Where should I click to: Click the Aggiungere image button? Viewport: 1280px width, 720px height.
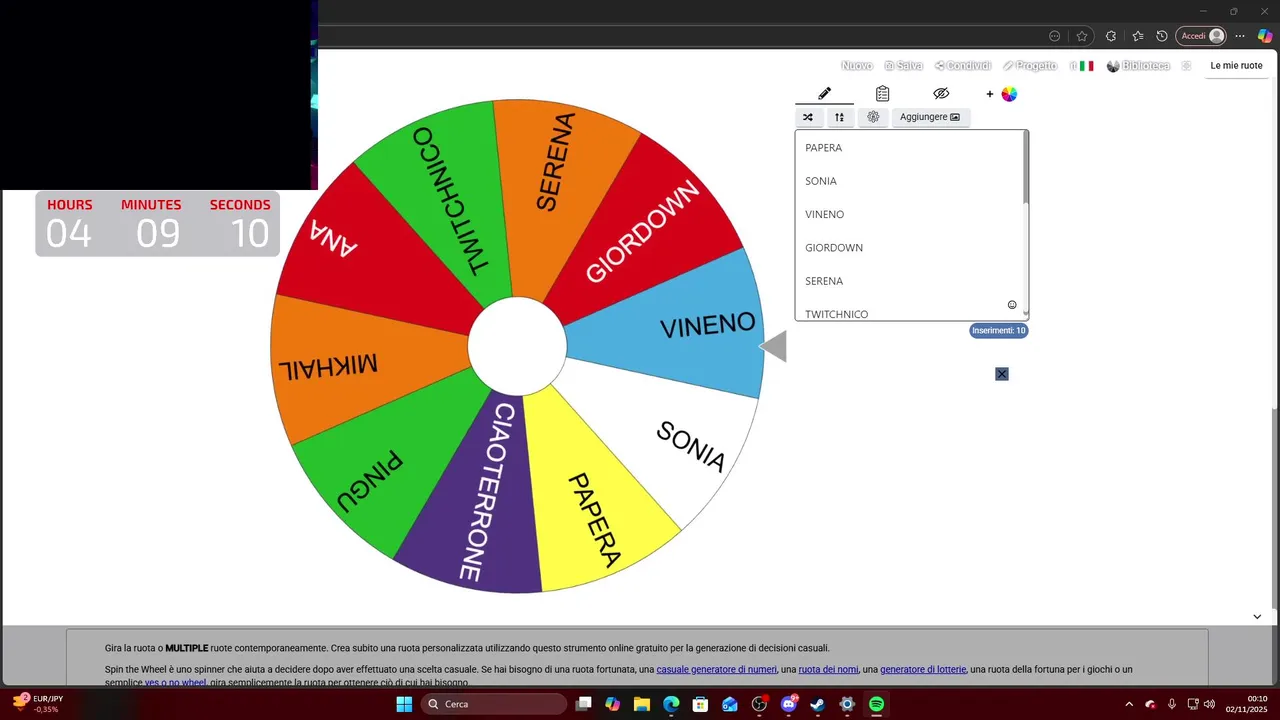[x=930, y=117]
